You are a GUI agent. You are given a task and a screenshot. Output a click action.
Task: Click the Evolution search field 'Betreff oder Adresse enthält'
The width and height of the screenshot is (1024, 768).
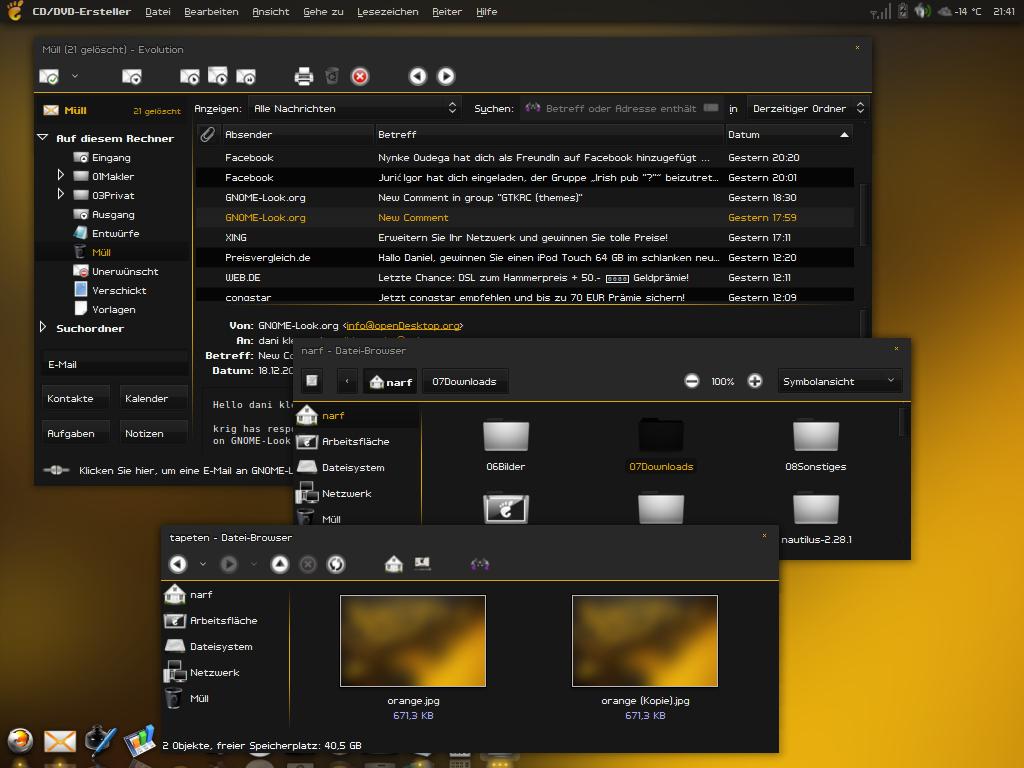pyautogui.click(x=620, y=108)
